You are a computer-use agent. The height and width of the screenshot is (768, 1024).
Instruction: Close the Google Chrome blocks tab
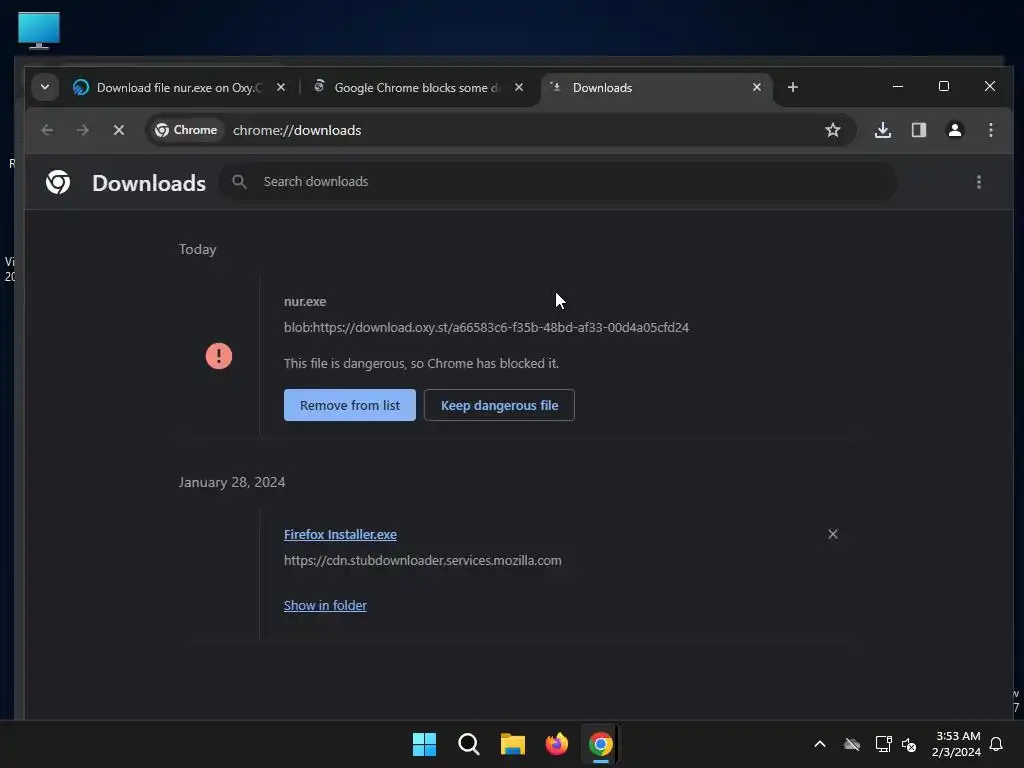[x=519, y=87]
